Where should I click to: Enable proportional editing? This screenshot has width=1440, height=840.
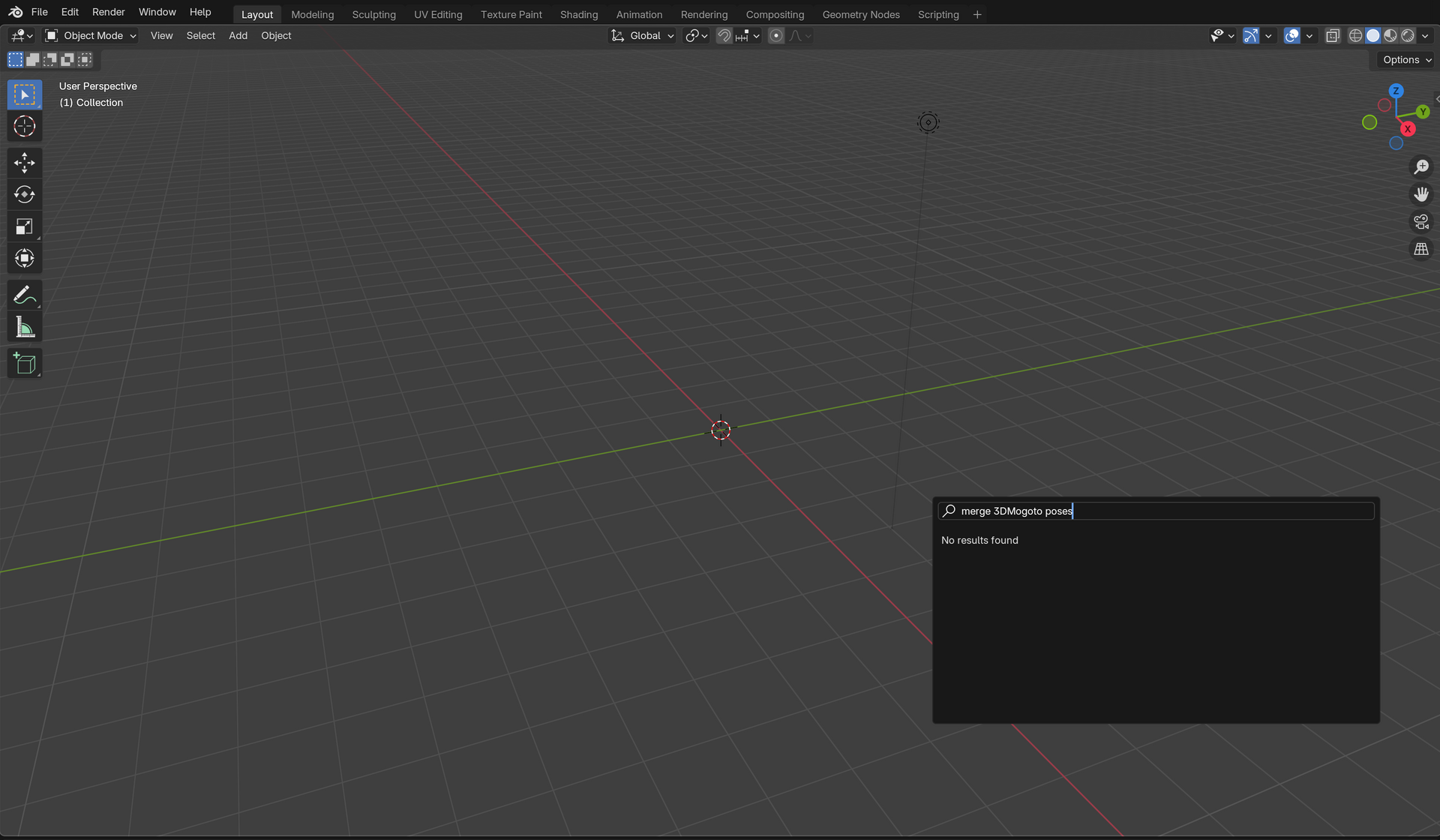click(x=776, y=36)
